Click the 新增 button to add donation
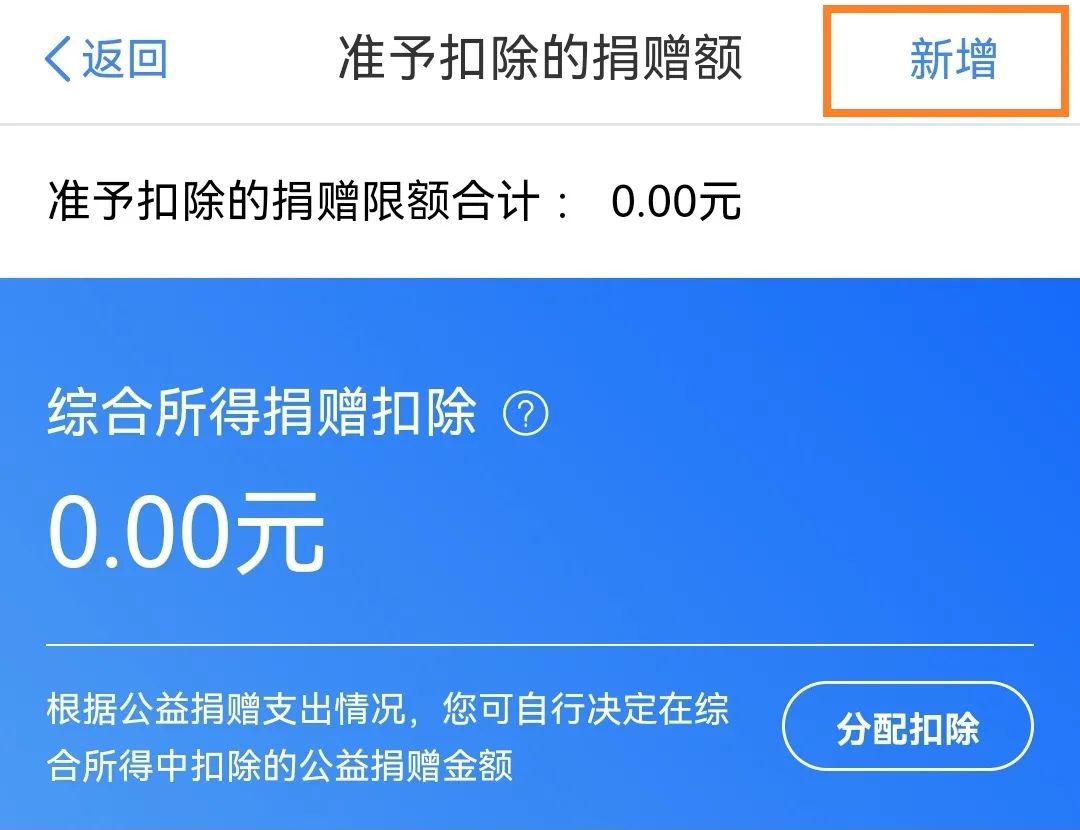1080x830 pixels. 953,59
